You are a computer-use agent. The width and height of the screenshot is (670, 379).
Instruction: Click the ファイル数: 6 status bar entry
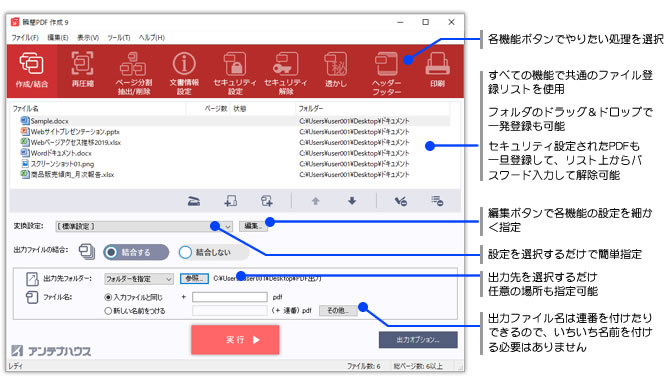click(363, 366)
